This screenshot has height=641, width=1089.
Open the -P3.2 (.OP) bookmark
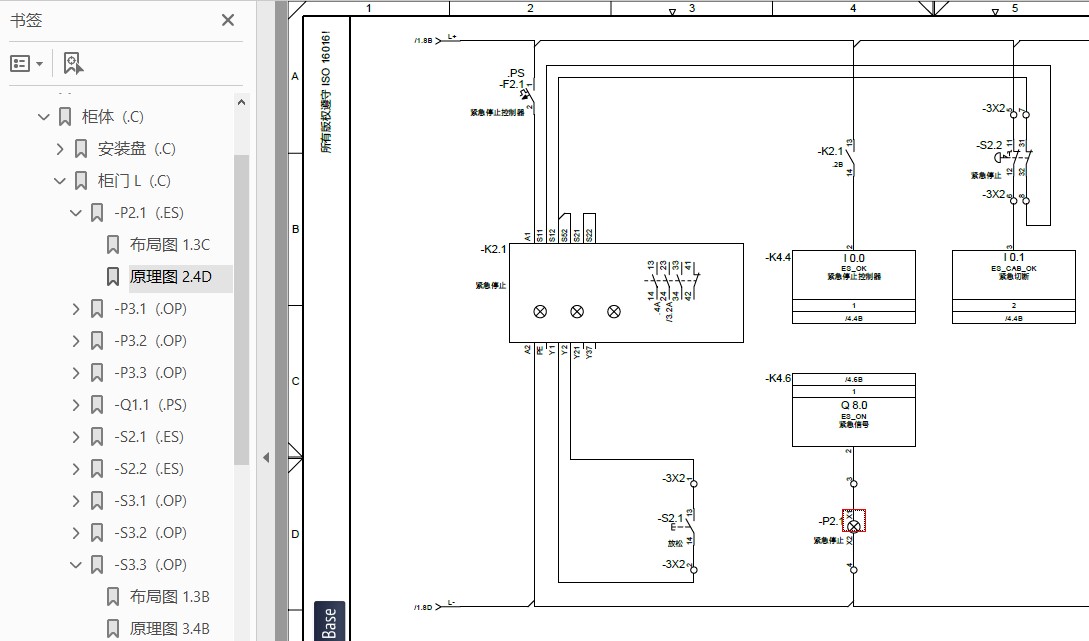[x=150, y=340]
